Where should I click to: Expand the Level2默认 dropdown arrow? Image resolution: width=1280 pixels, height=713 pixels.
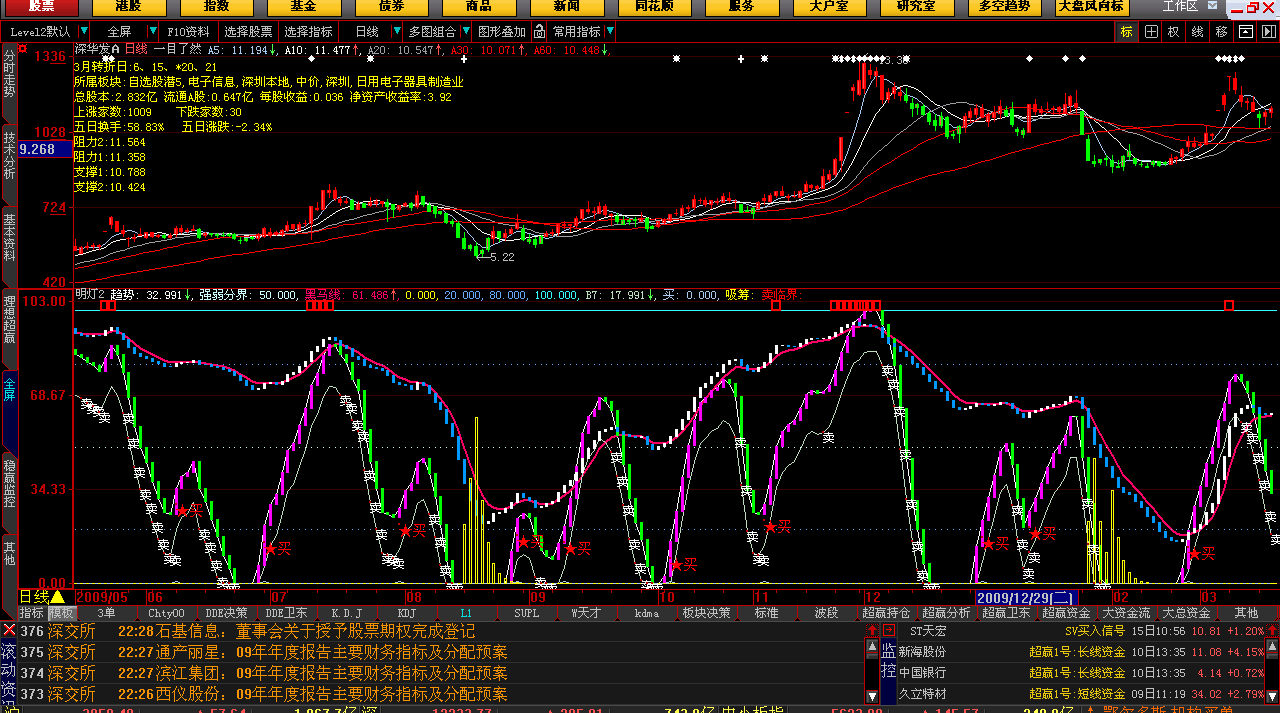coord(83,32)
